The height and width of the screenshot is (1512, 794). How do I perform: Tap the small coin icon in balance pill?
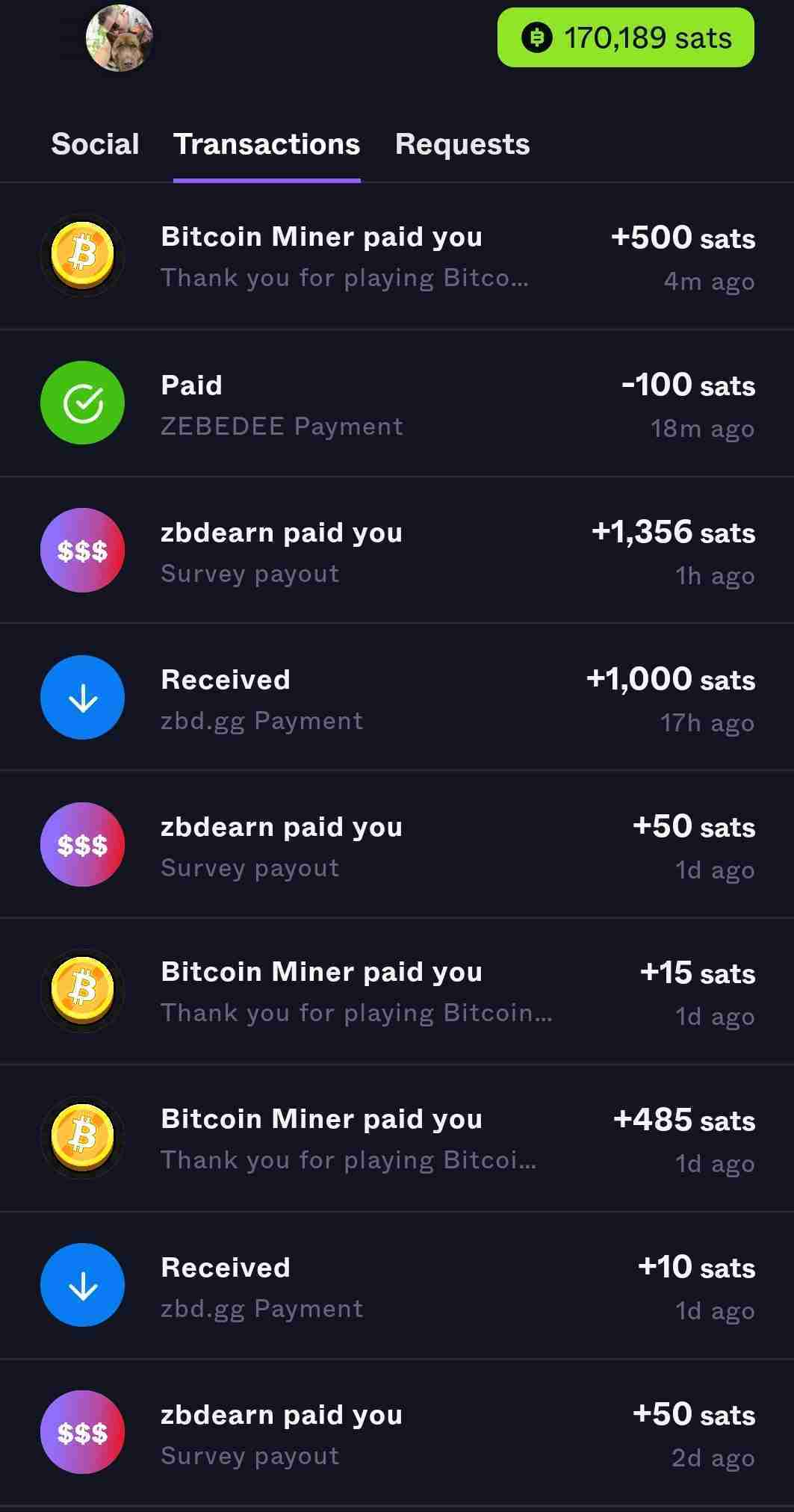pyautogui.click(x=536, y=37)
